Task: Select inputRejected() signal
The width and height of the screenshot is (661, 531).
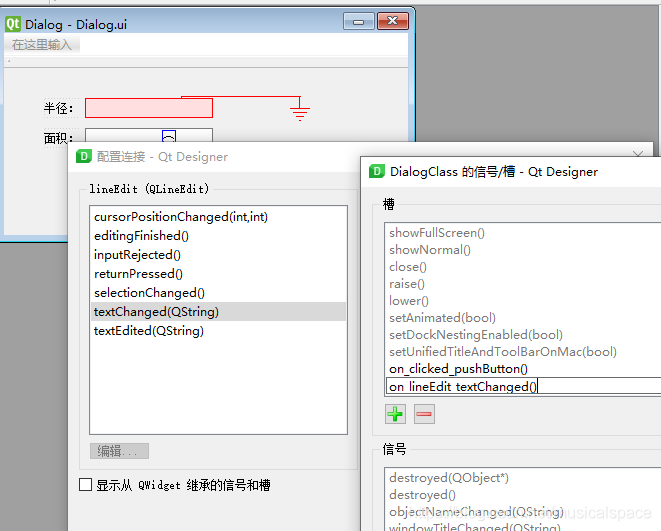Action: tap(218, 255)
